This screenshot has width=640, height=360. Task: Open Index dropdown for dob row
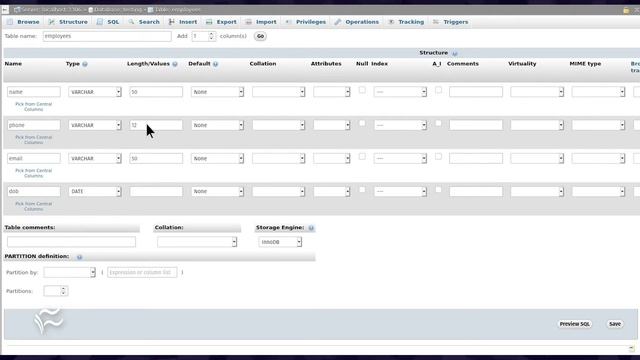[x=400, y=191]
